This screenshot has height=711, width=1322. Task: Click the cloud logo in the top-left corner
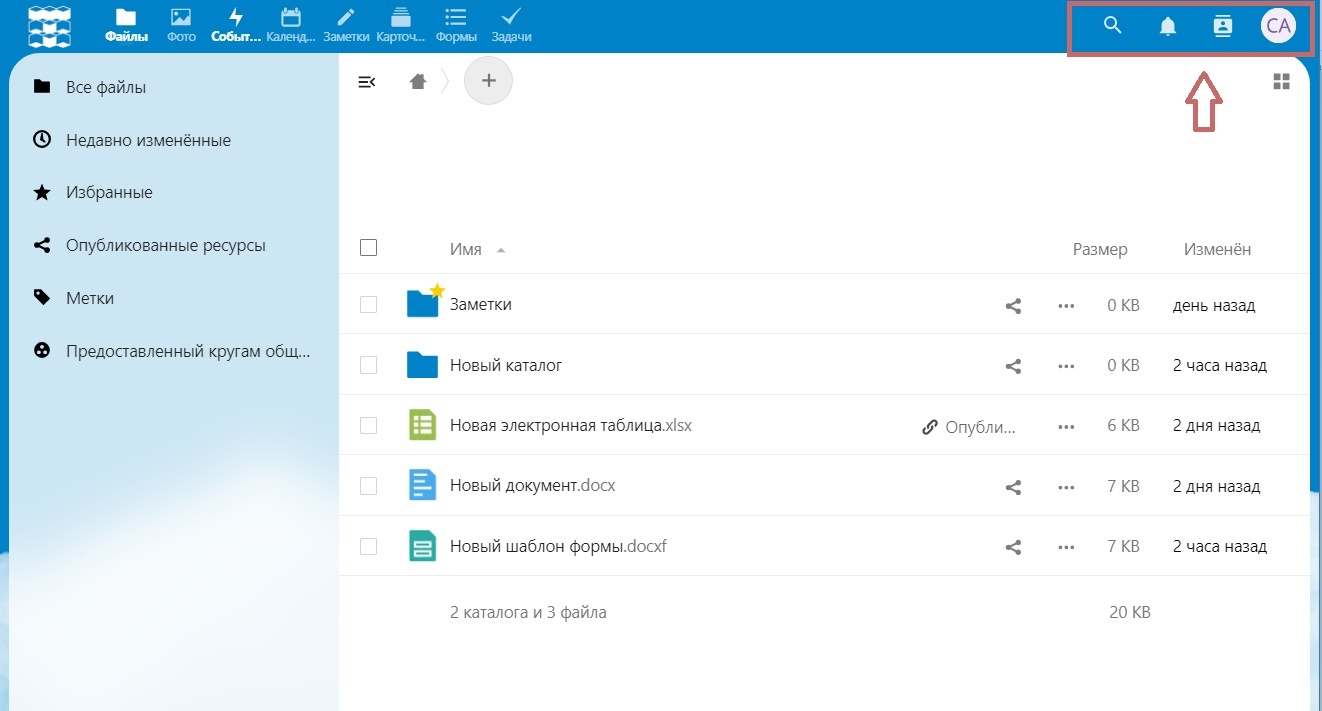[x=49, y=26]
